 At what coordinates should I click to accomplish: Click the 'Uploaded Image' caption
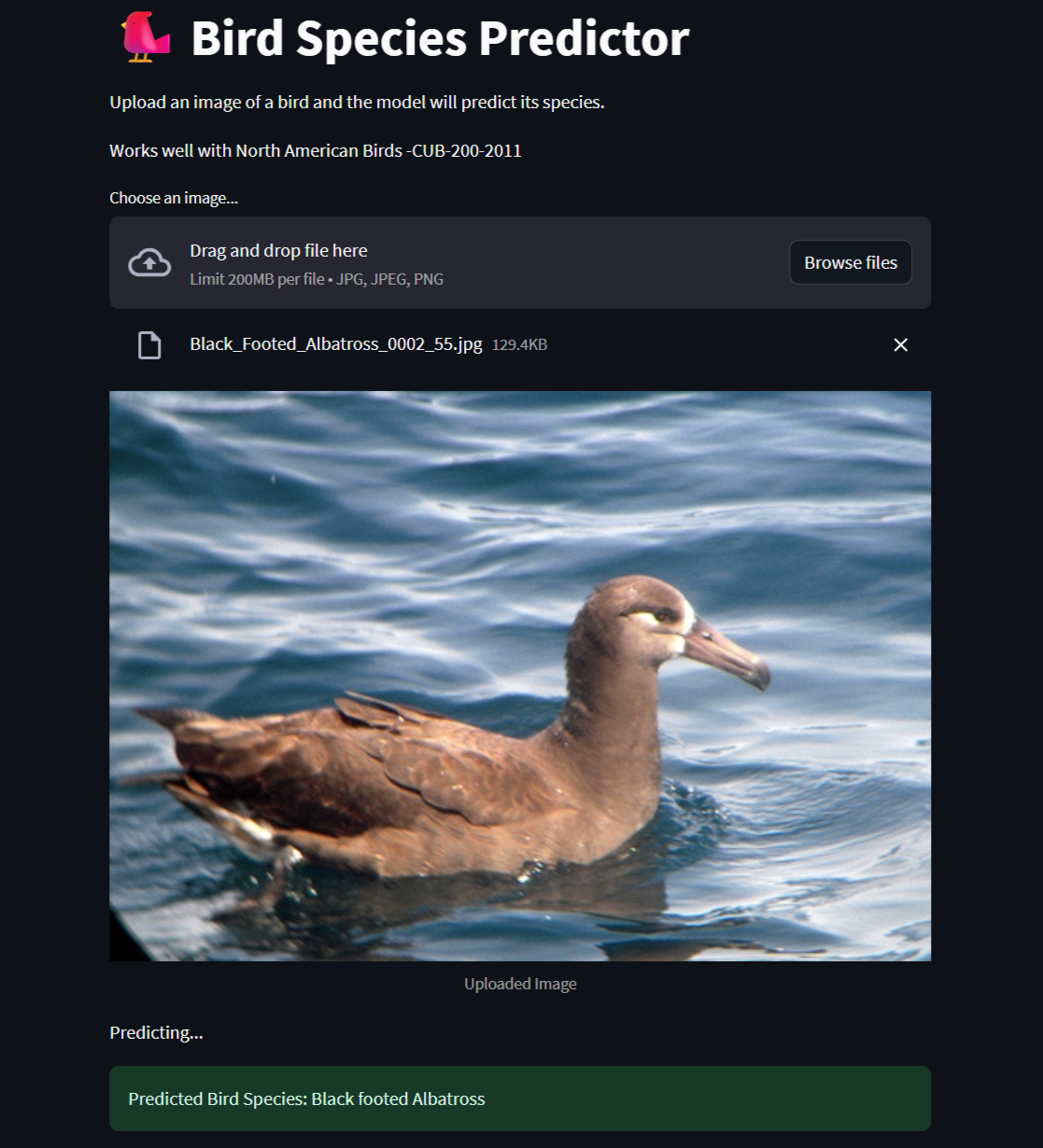tap(520, 984)
